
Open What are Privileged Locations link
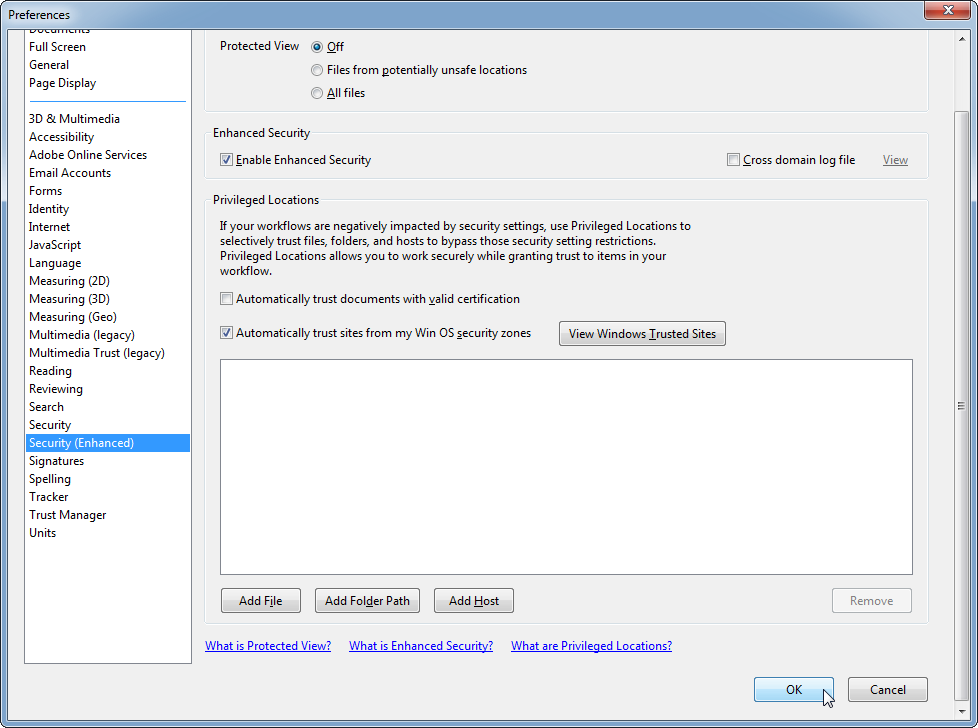point(591,646)
